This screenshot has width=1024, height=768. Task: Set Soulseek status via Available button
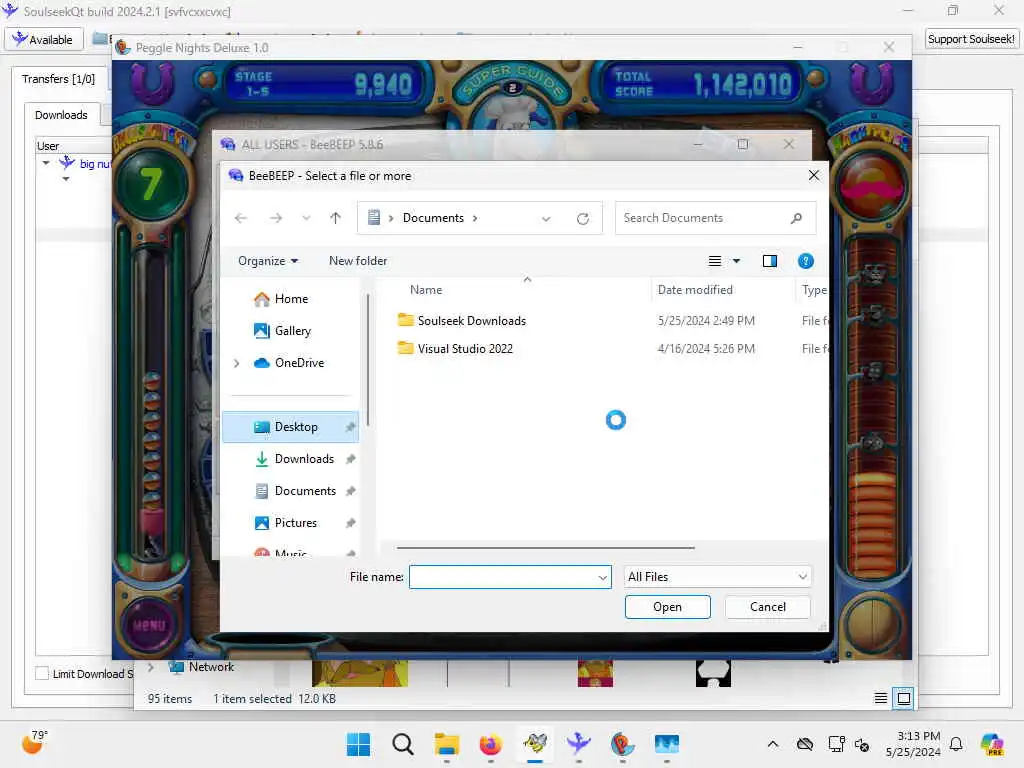point(44,39)
